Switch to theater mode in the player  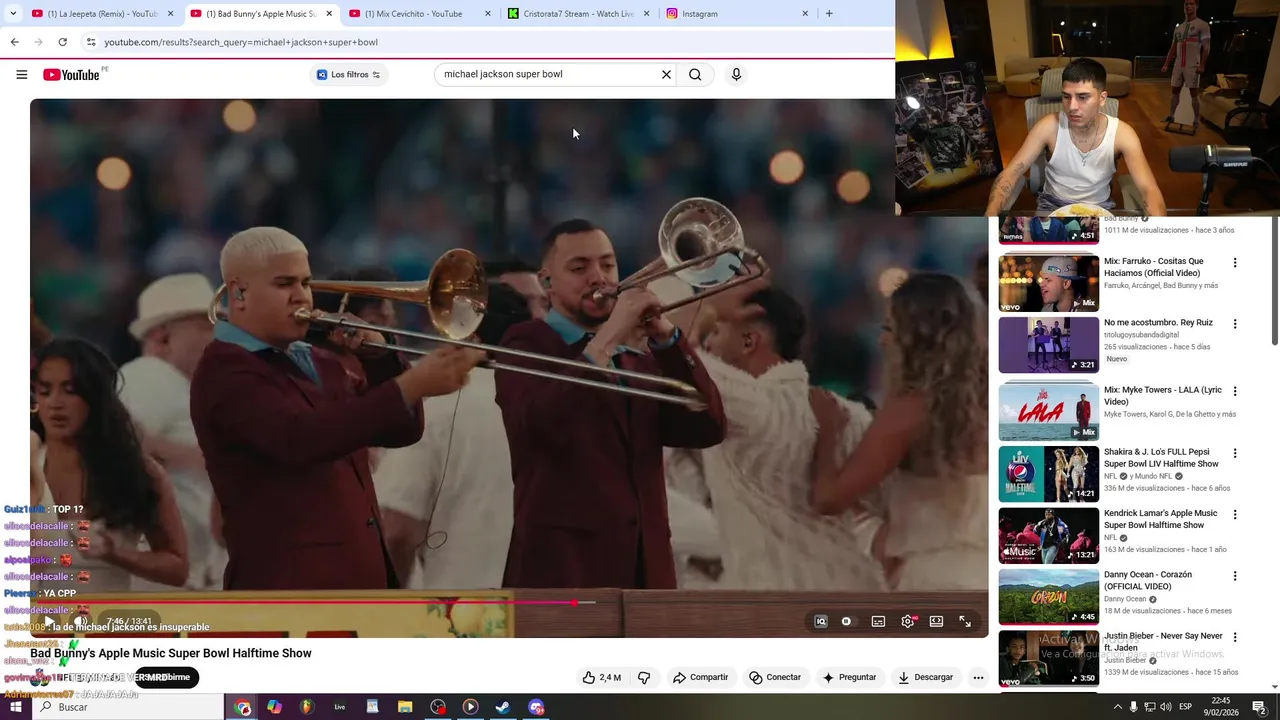tap(936, 621)
